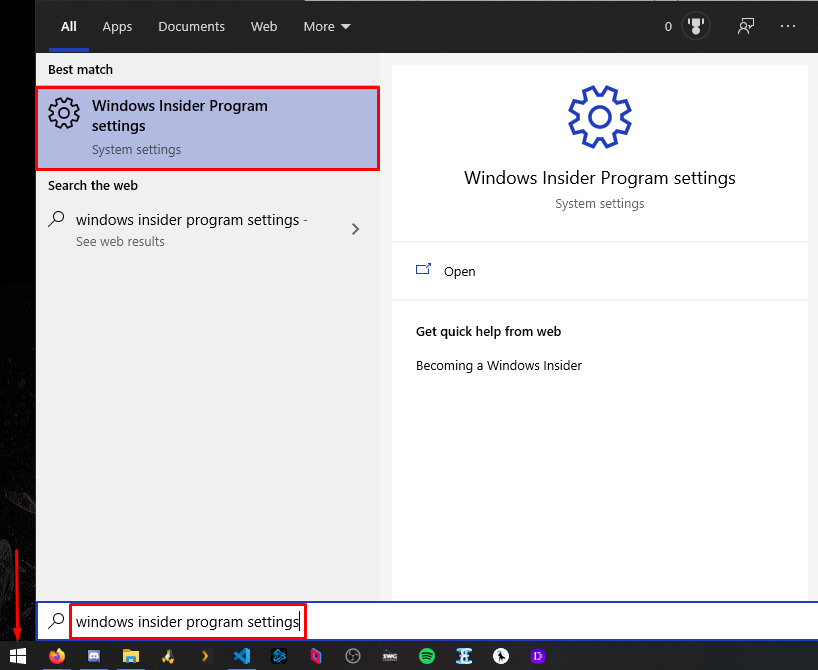Open Visual Studio Code from the taskbar

[242, 656]
